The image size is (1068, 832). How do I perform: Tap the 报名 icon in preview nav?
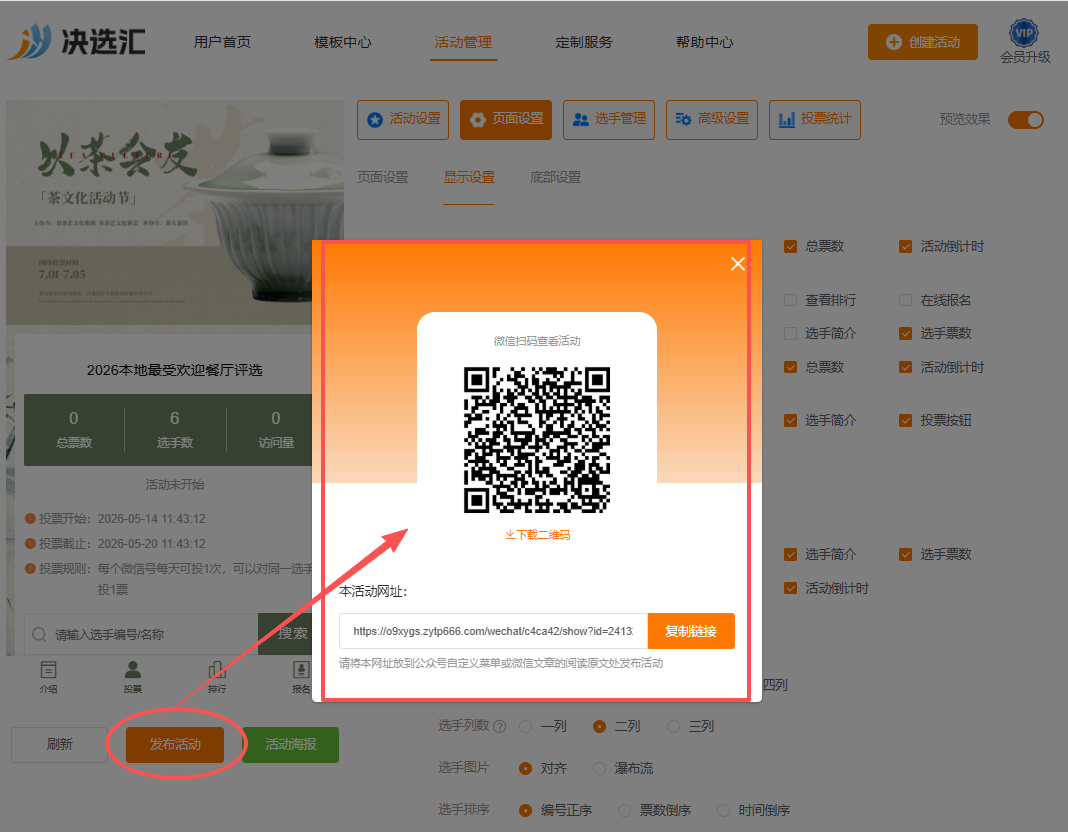[x=301, y=677]
